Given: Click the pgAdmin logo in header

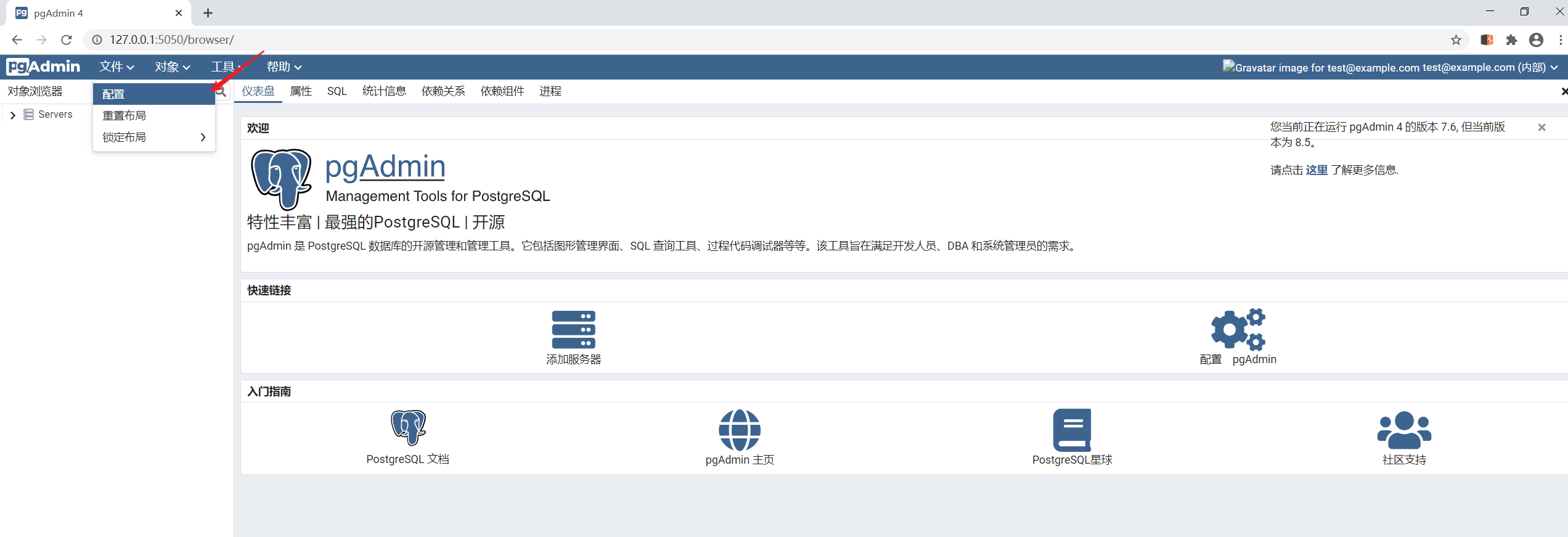Looking at the screenshot, I should pyautogui.click(x=43, y=67).
